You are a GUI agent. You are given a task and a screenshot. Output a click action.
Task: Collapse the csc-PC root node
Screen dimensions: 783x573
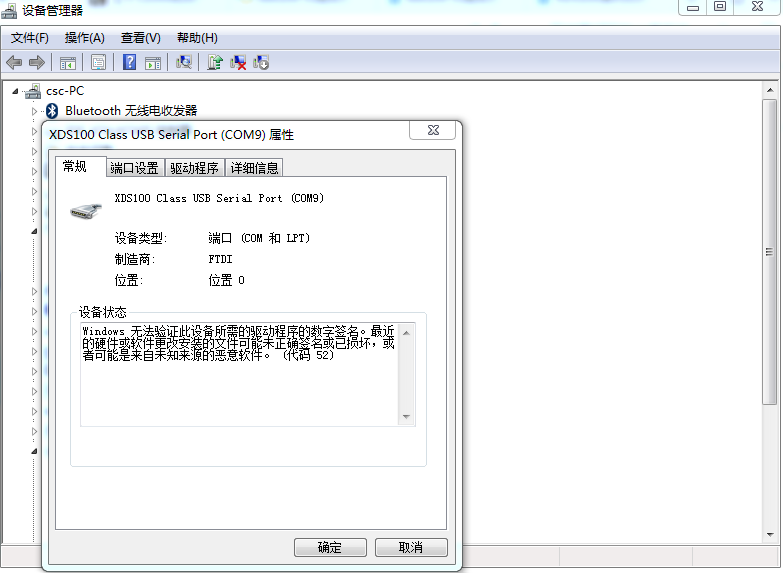(x=15, y=91)
